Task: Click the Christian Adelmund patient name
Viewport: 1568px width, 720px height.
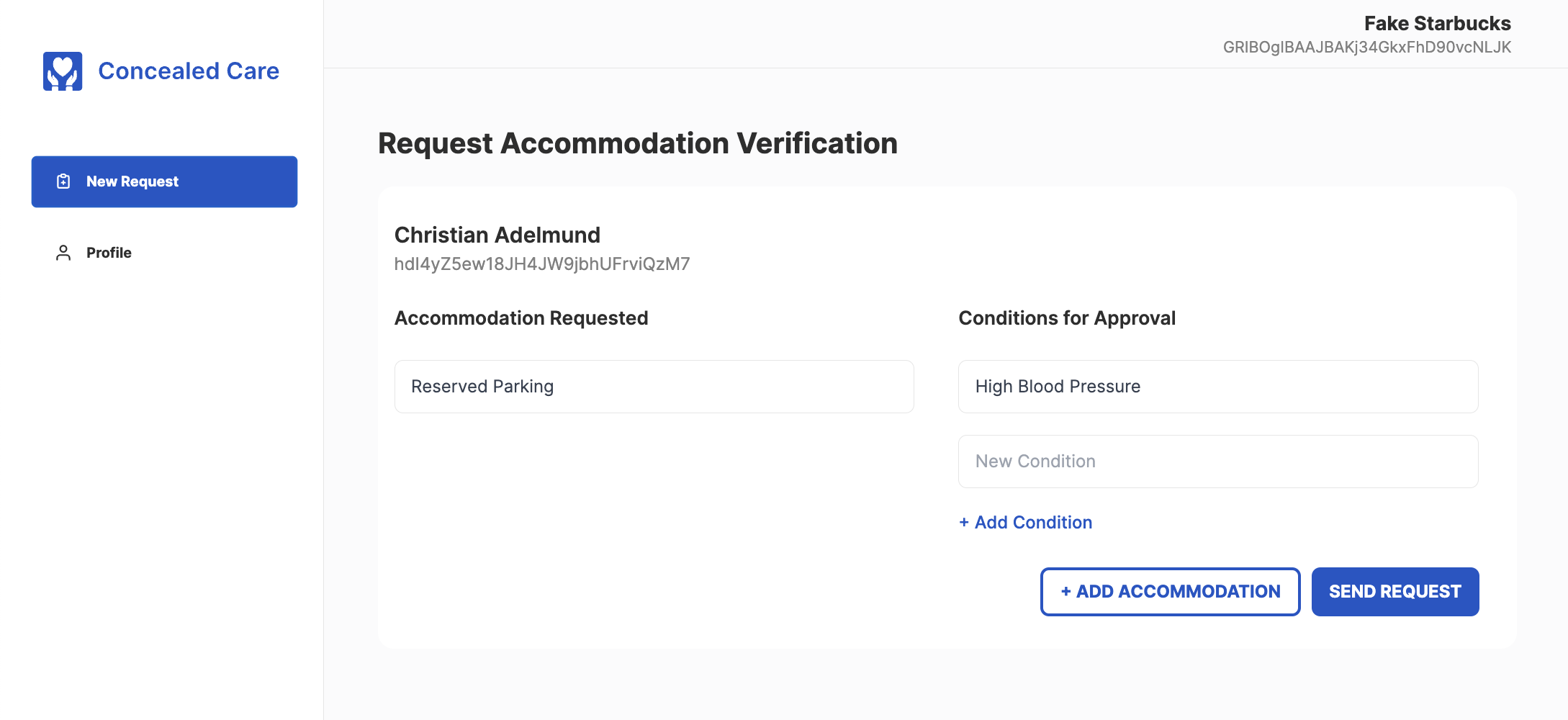Action: (497, 235)
